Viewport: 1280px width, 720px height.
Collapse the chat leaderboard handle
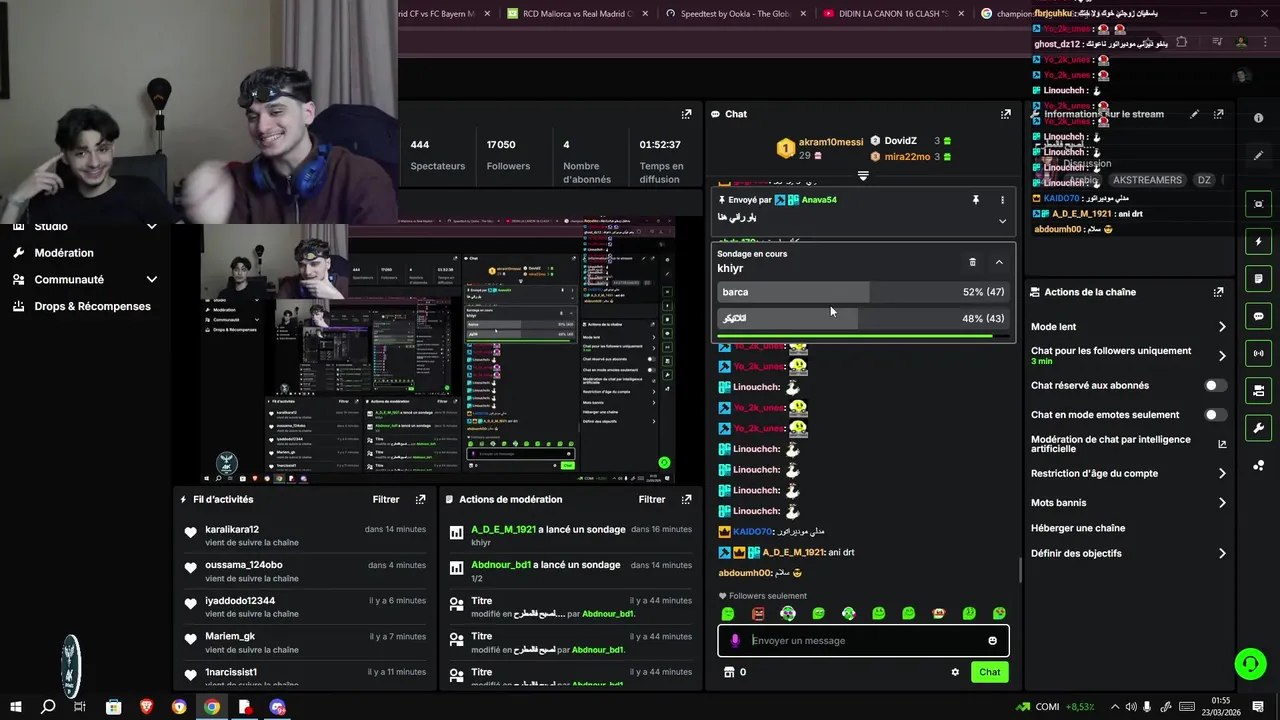863,176
